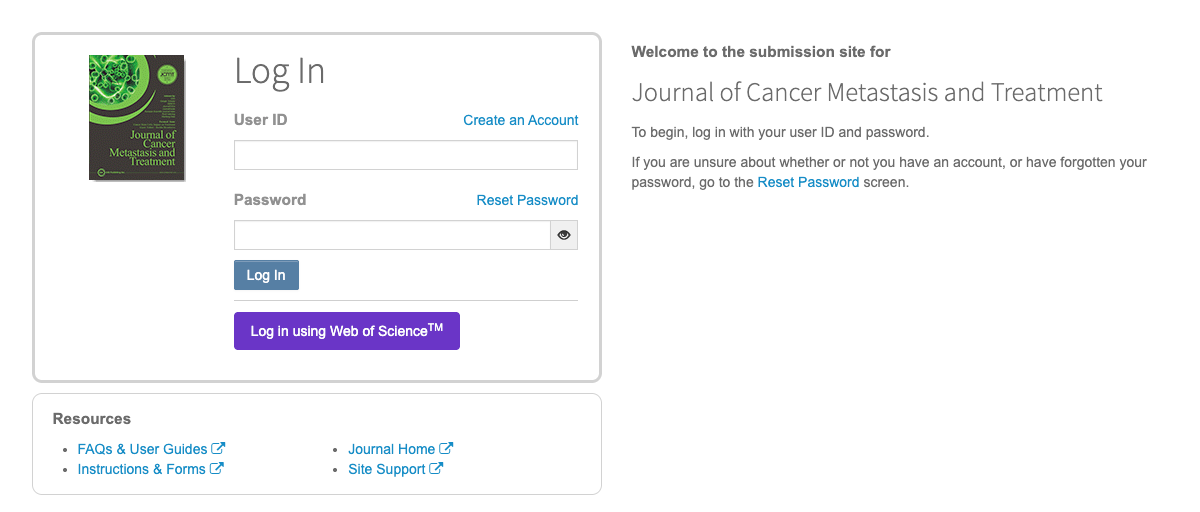Screen dimensions: 1200x512
Task: Focus the Password text field
Action: pyautogui.click(x=391, y=235)
